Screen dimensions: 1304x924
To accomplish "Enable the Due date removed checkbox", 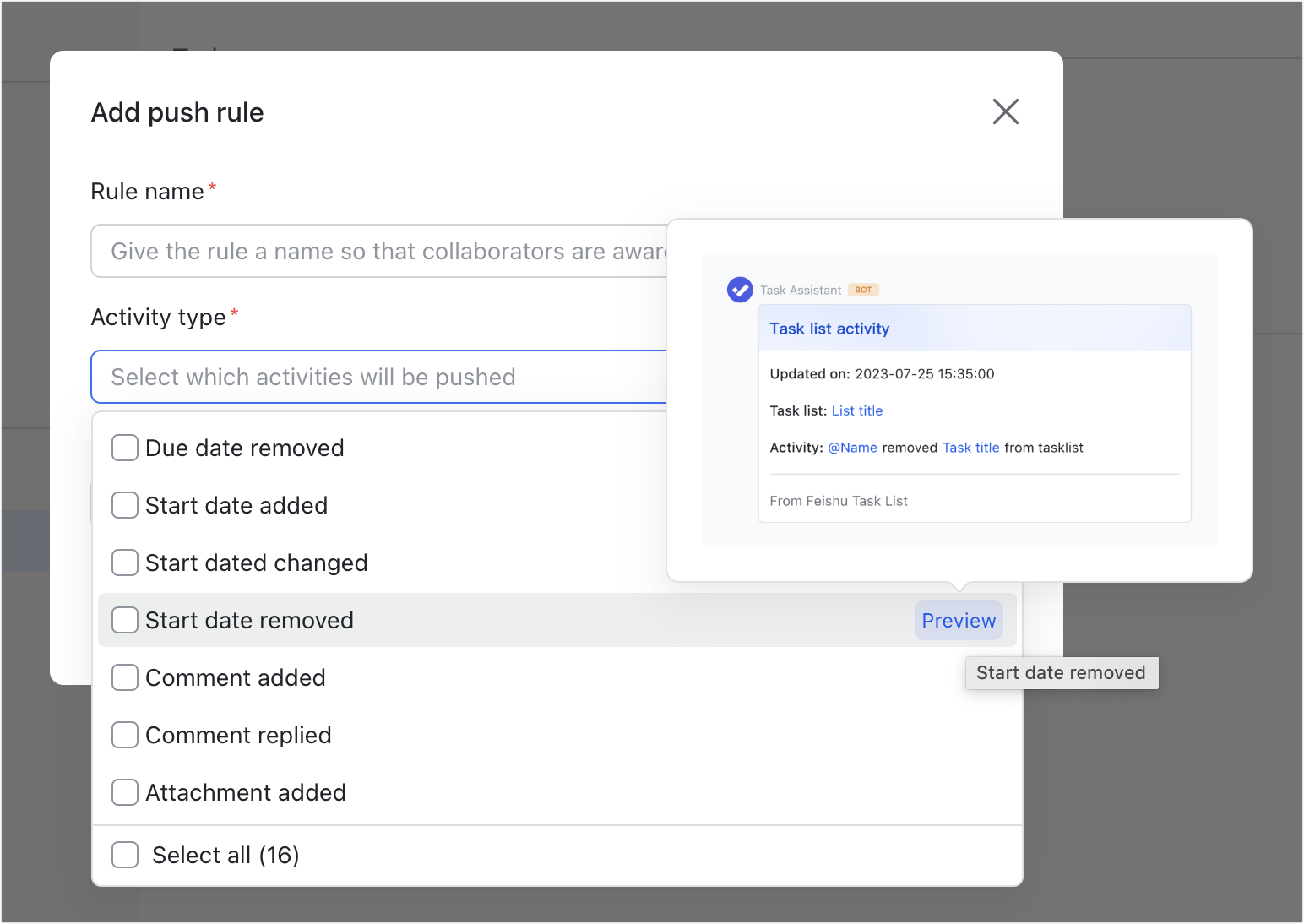I will [124, 447].
